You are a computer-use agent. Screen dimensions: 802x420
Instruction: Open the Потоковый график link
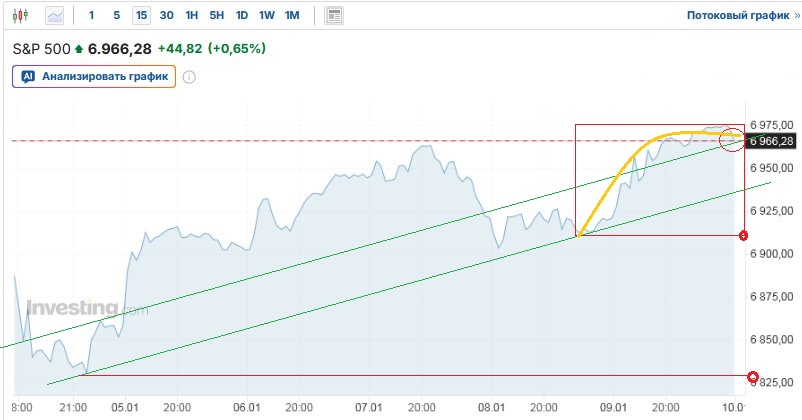click(x=739, y=16)
